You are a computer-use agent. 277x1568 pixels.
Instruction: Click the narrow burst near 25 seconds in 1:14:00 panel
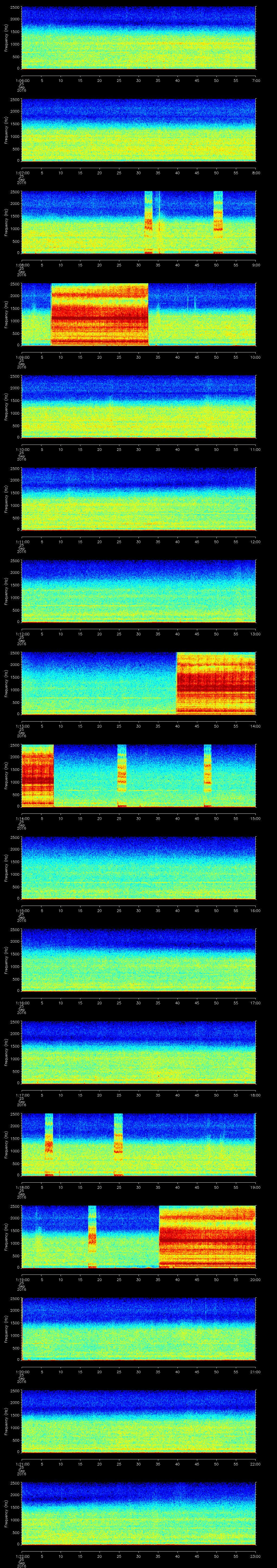pyautogui.click(x=122, y=775)
